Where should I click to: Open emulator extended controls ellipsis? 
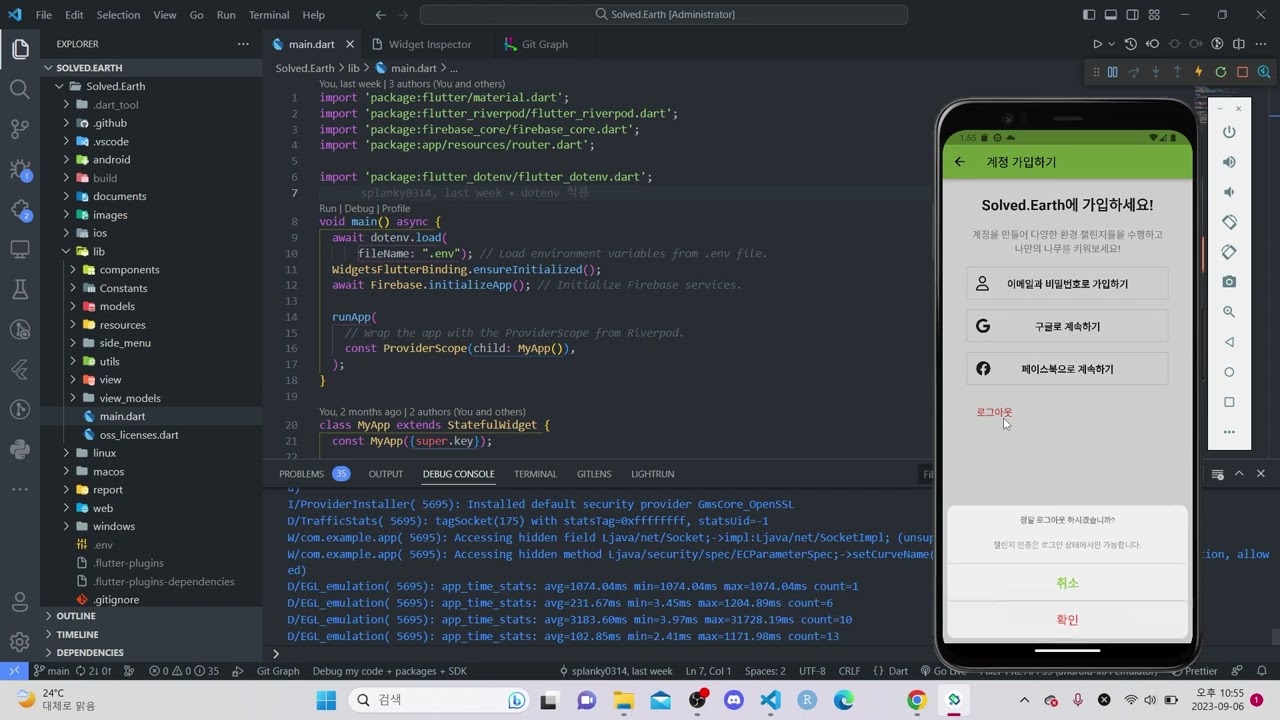1229,432
